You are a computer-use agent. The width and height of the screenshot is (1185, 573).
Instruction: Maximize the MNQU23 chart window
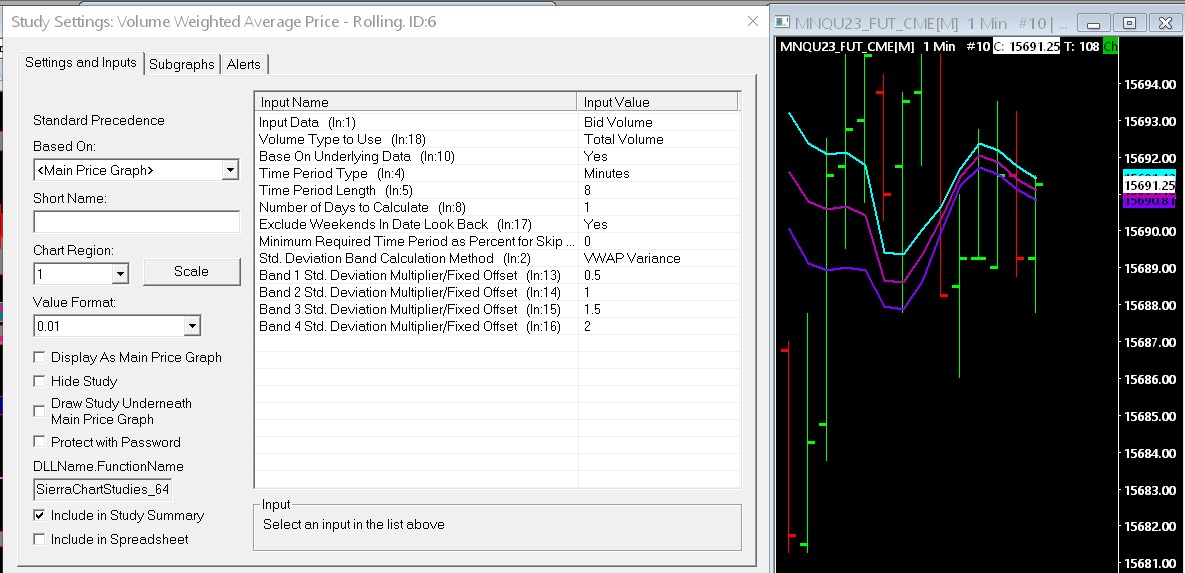1129,23
